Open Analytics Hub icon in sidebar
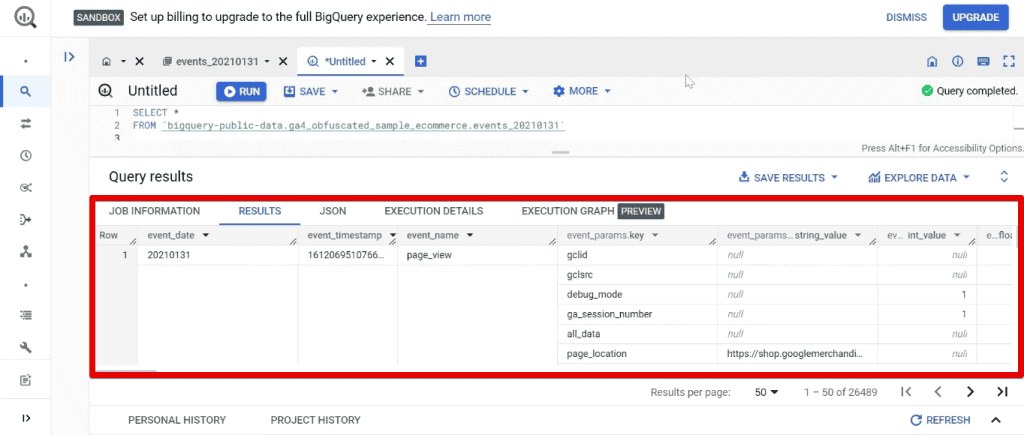 25,187
